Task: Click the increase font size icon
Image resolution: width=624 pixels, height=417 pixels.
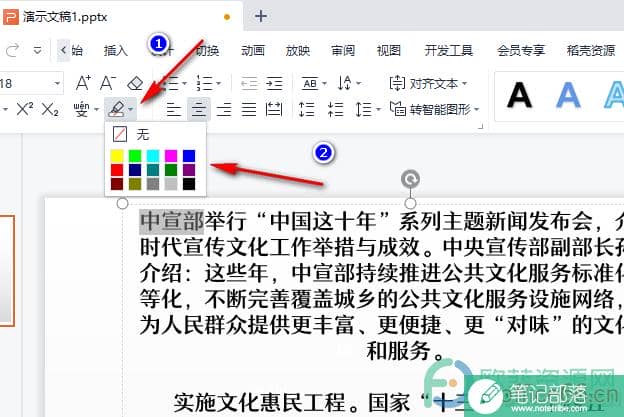Action: point(83,83)
